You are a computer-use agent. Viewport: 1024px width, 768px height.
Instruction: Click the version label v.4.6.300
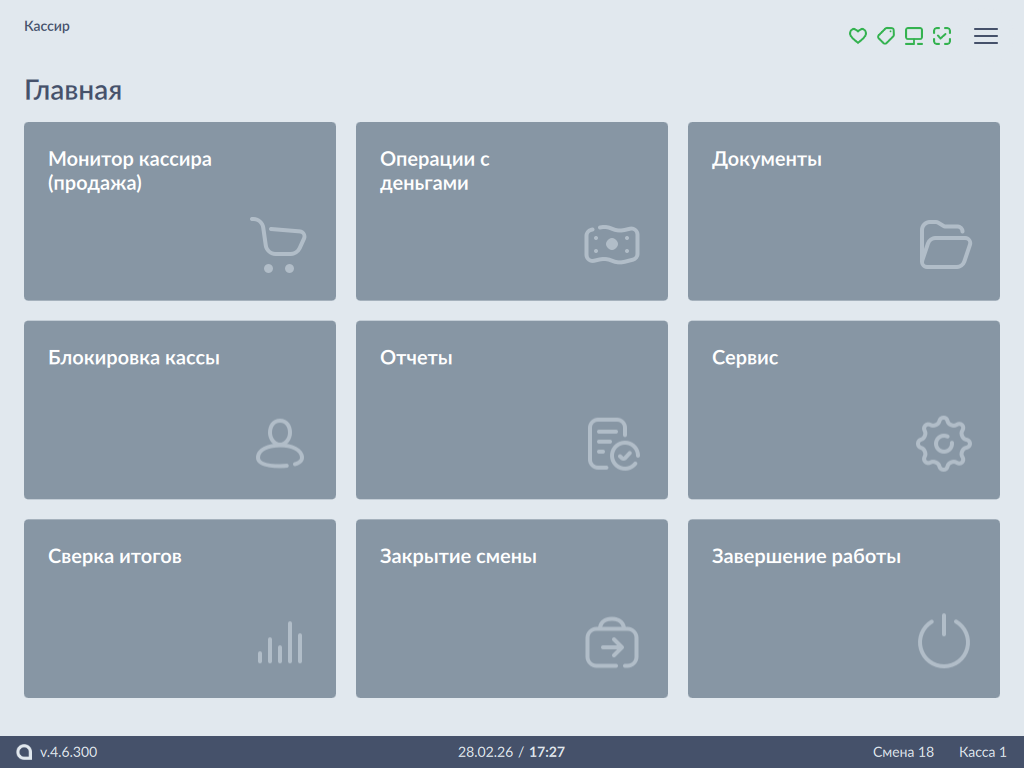(x=69, y=752)
